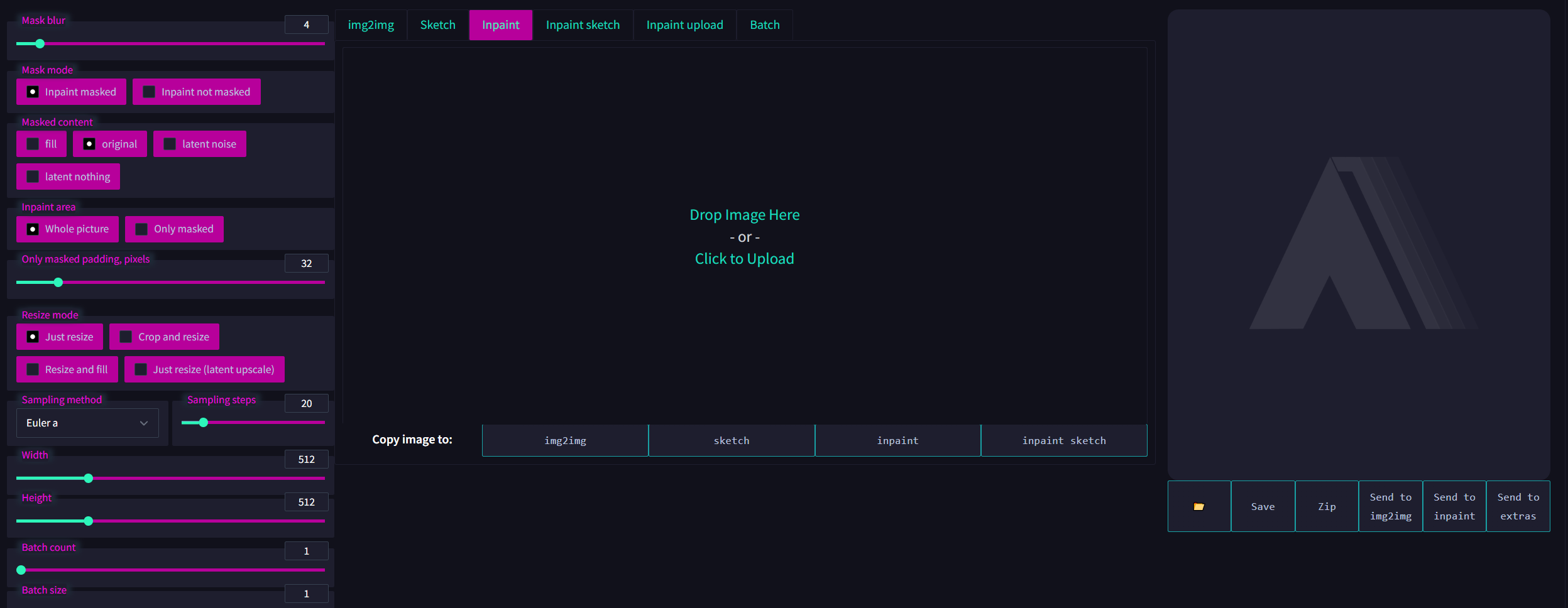Switch to the Sketch tab

(x=438, y=25)
